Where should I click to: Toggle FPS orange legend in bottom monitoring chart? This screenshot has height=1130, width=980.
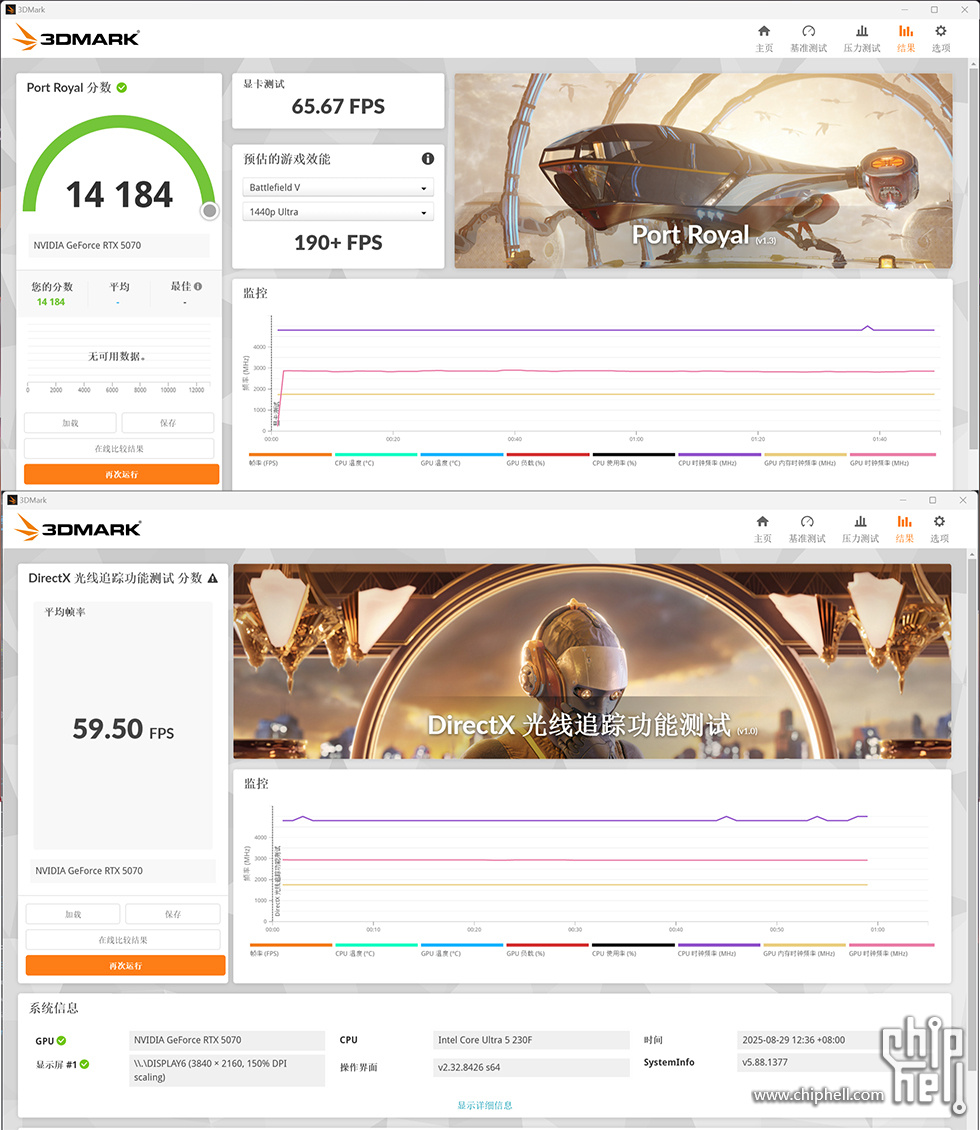pos(290,949)
